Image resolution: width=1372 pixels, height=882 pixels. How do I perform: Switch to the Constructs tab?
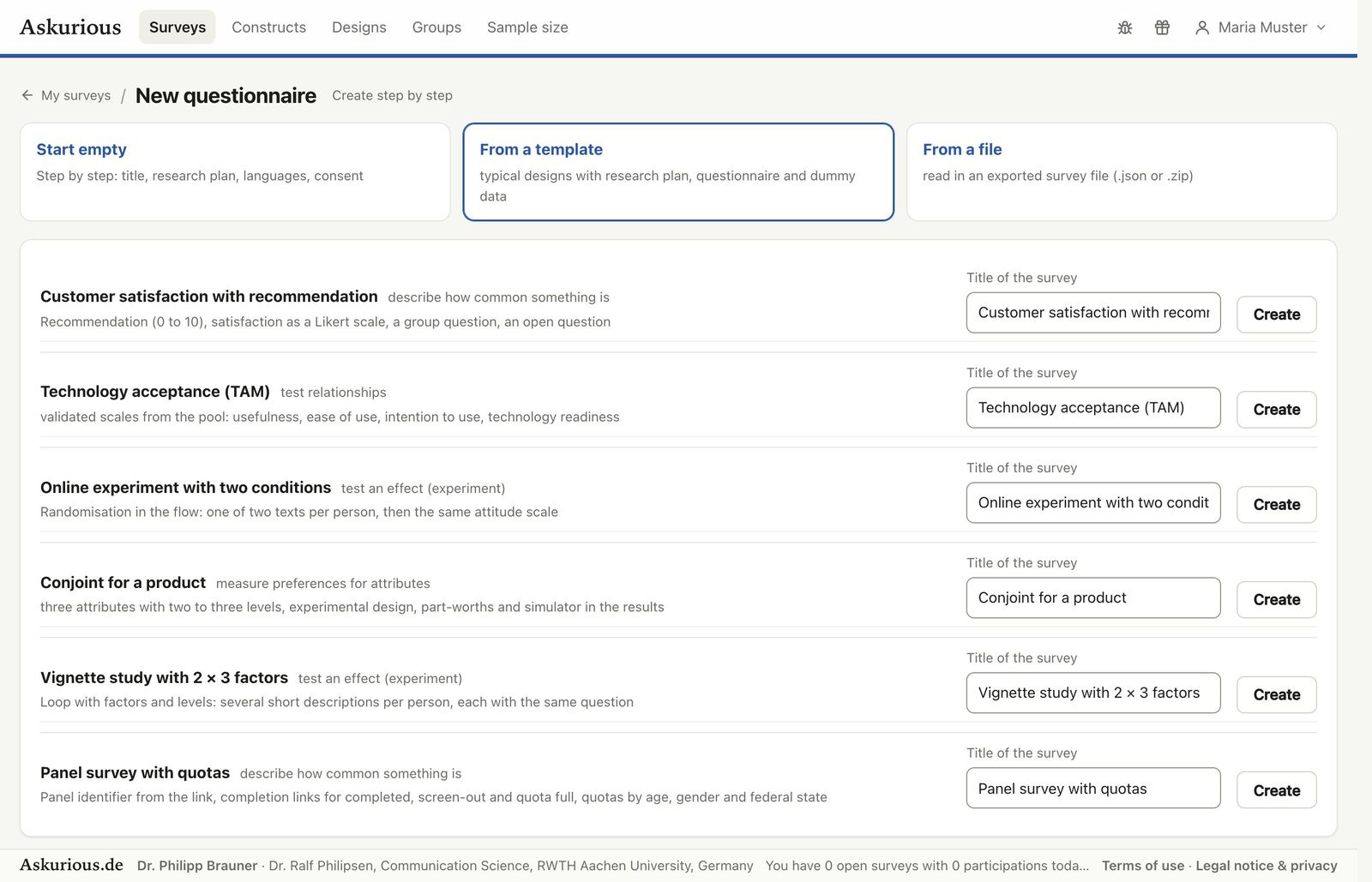coord(268,27)
